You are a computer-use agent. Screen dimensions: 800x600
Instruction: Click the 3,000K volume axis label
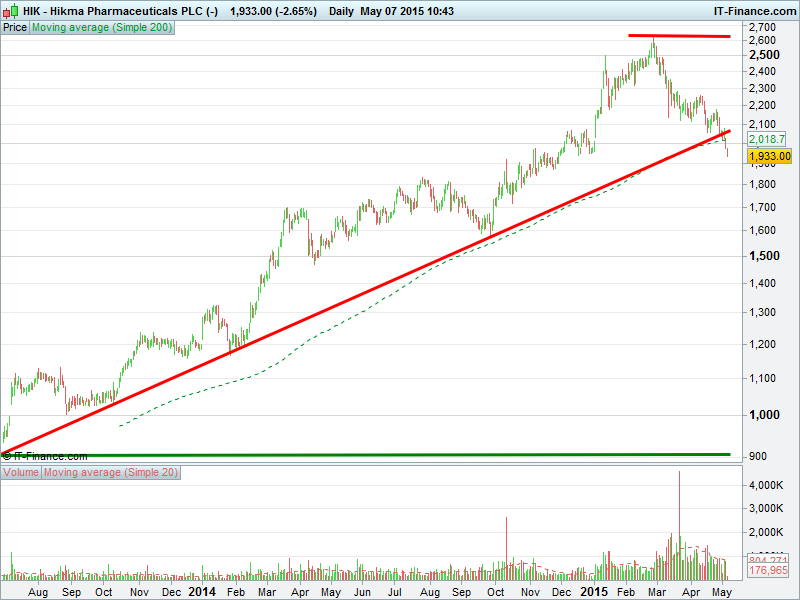[766, 508]
